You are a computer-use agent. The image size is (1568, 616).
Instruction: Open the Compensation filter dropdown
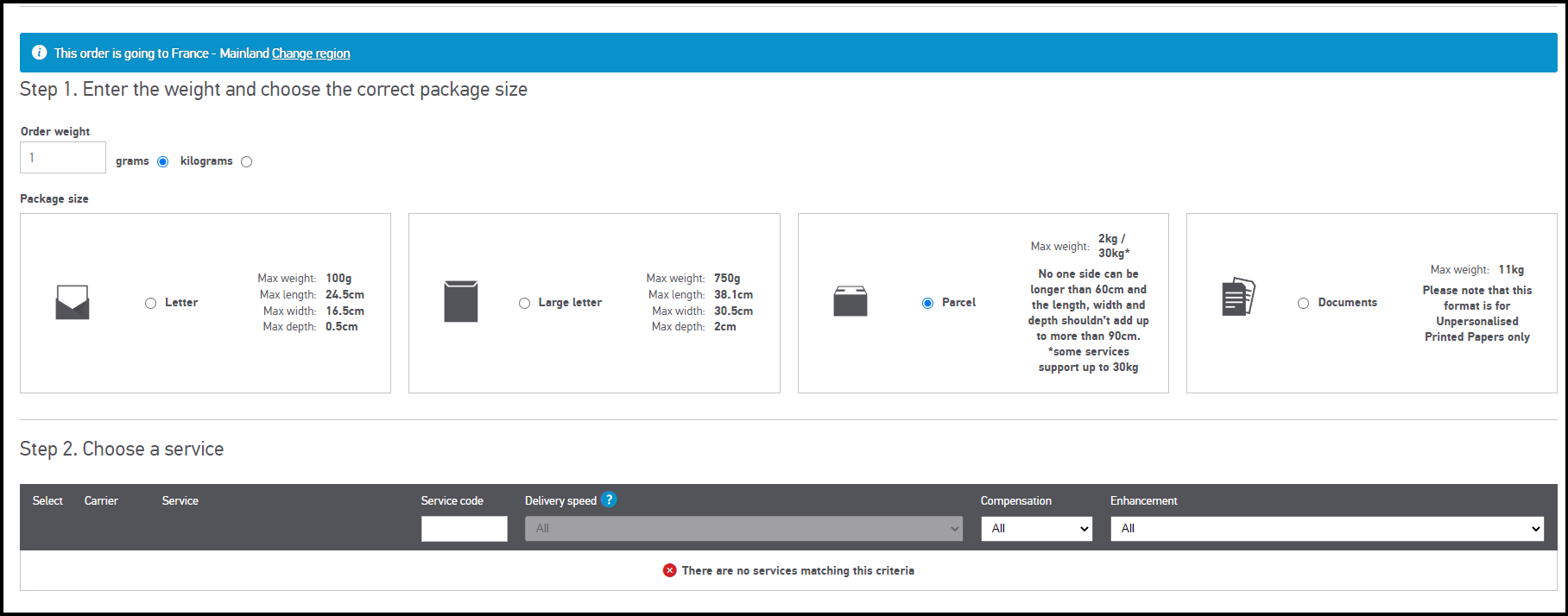1036,529
